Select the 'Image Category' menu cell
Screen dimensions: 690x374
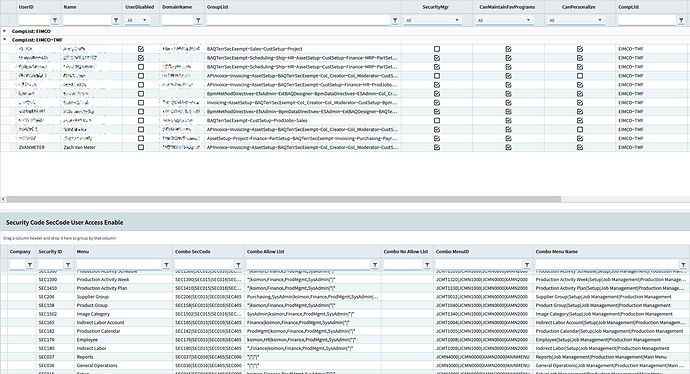point(124,314)
